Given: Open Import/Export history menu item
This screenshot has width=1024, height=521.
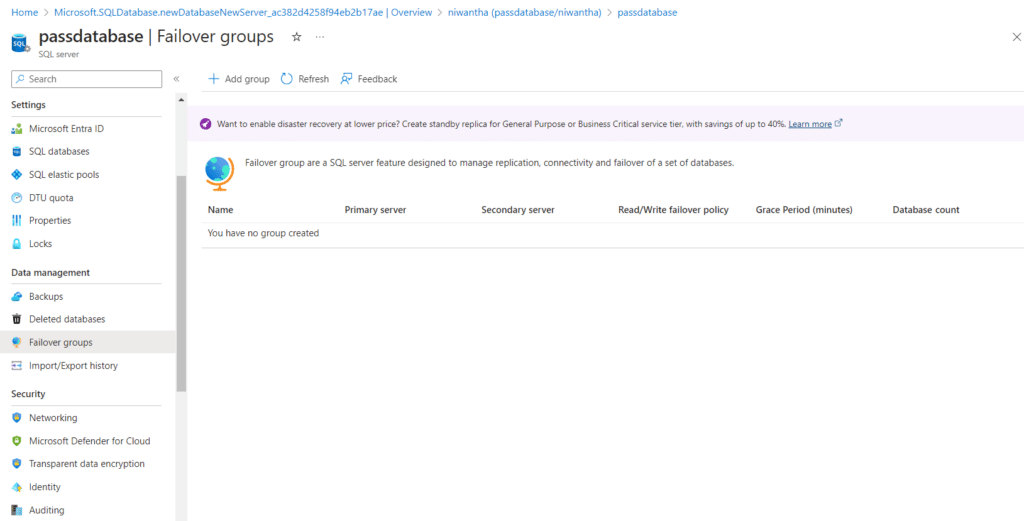Looking at the screenshot, I should (x=73, y=366).
